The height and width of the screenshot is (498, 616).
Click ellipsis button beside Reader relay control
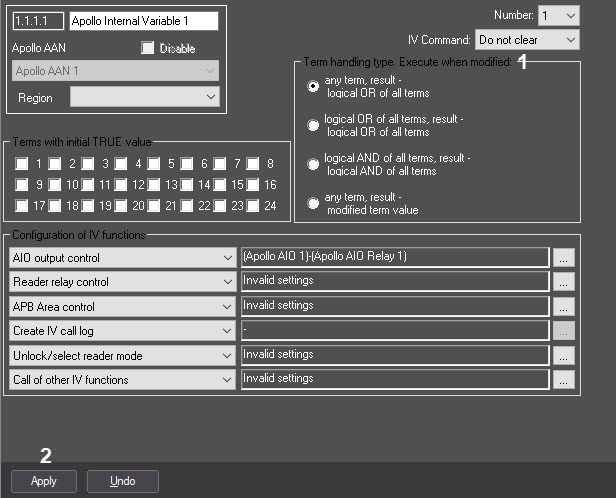[565, 282]
